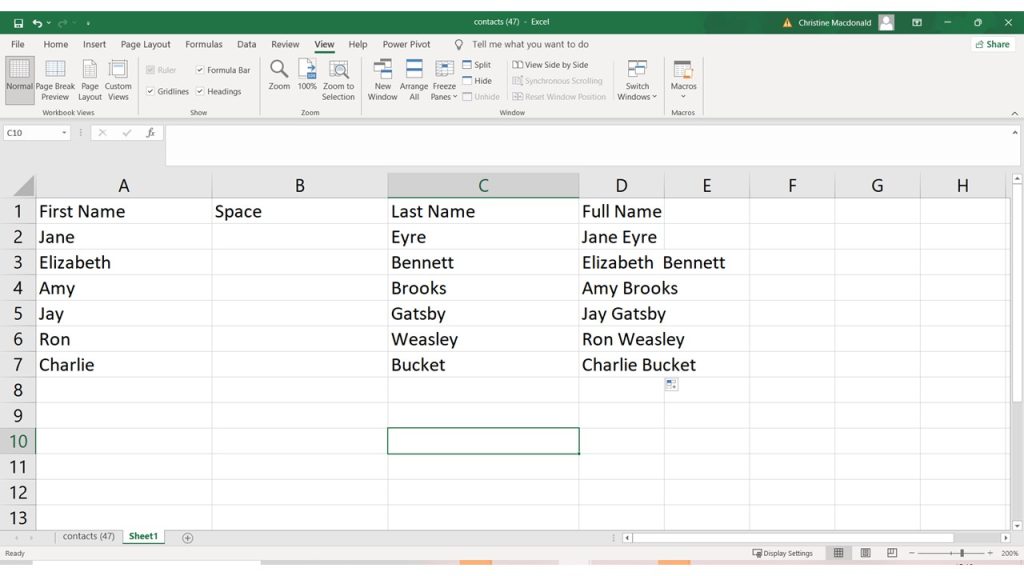Image resolution: width=1024 pixels, height=576 pixels.
Task: Click the Save icon in title bar
Action: click(x=18, y=22)
